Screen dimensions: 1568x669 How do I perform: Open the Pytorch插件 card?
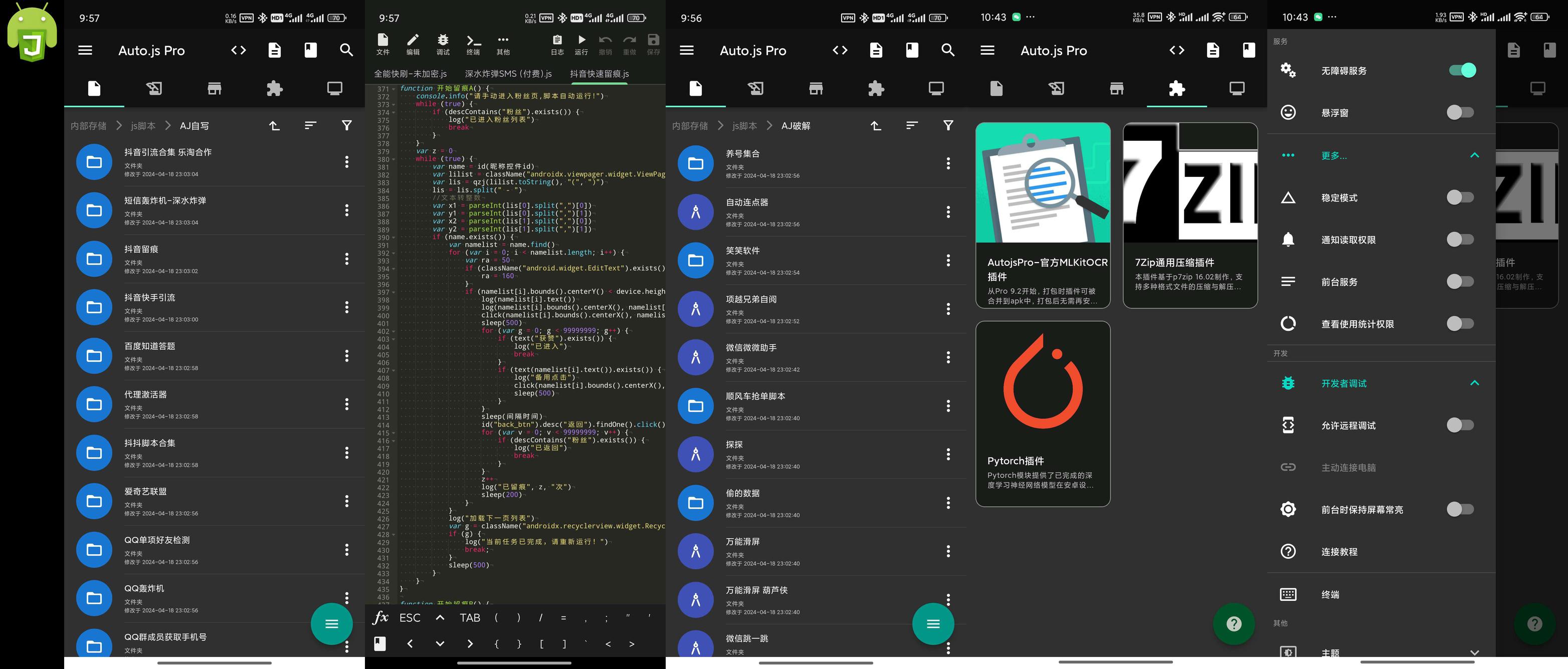tap(1043, 414)
